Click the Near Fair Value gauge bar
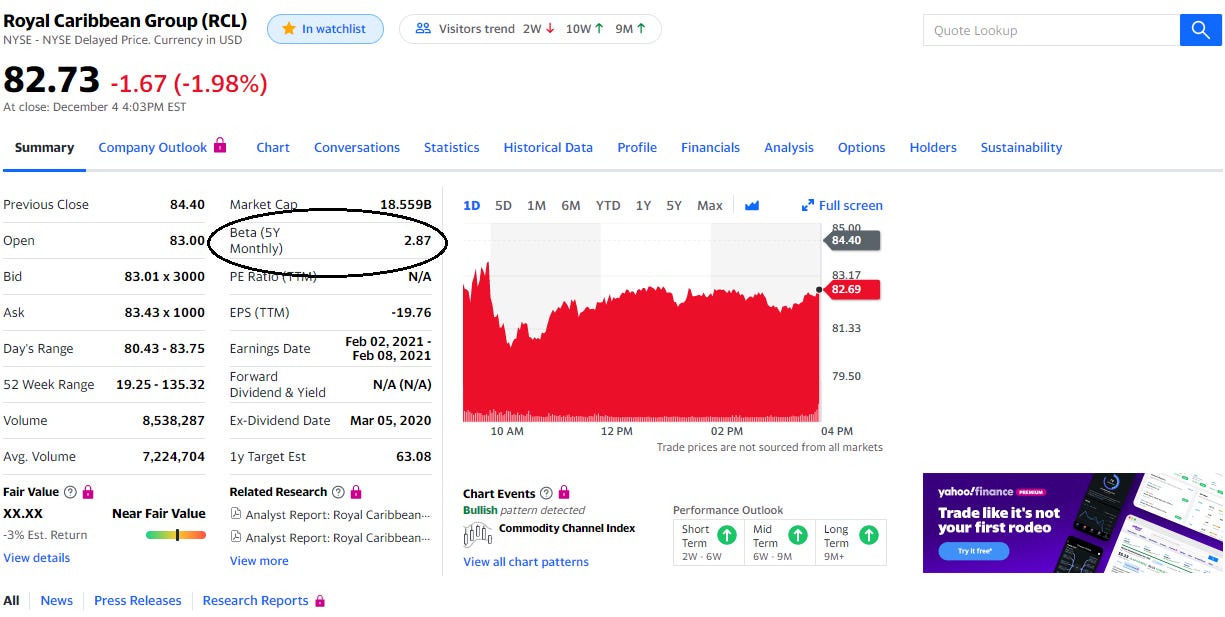The height and width of the screenshot is (617, 1225). [175, 535]
